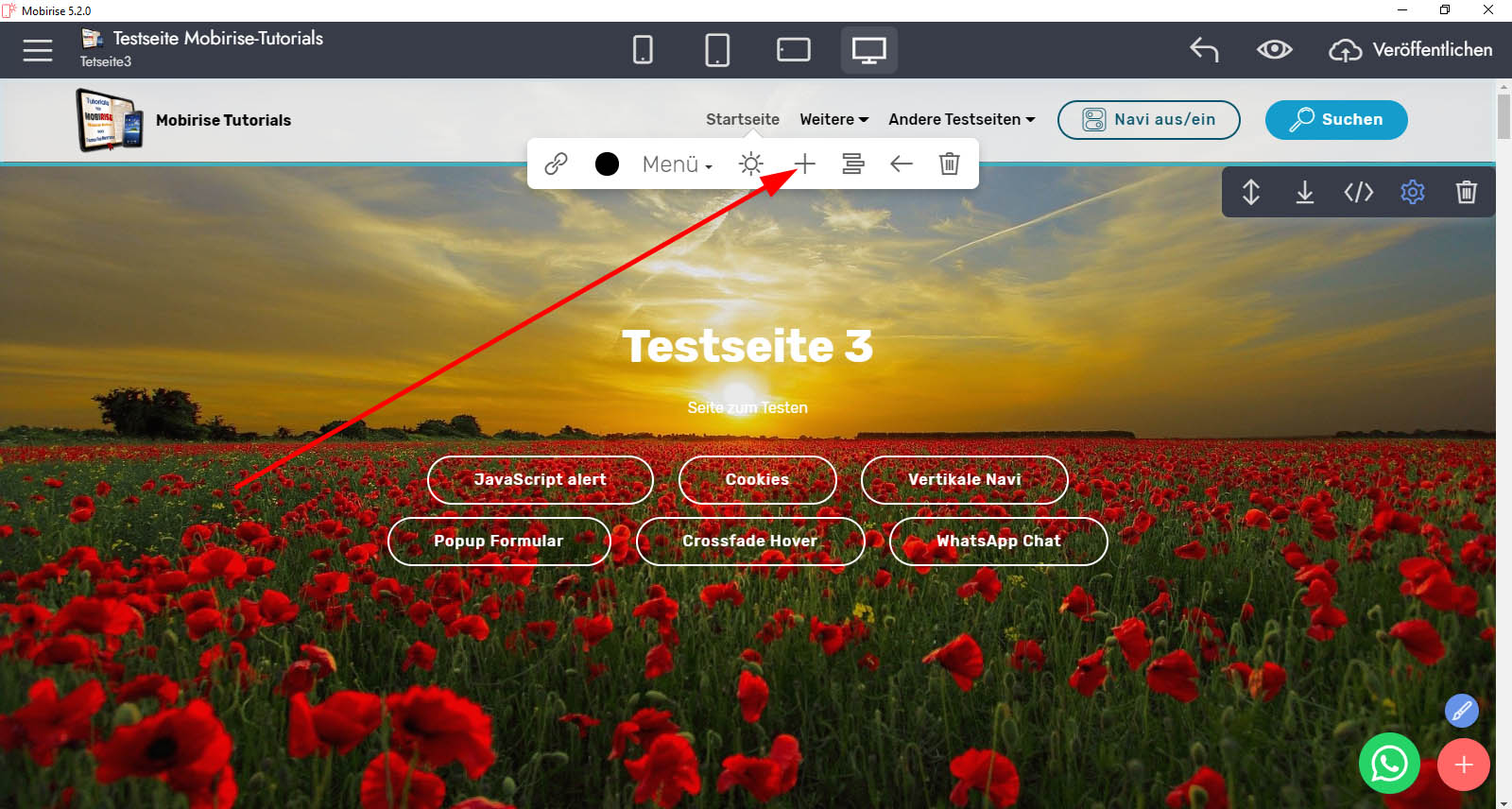Switch to mobile phone preview
Viewport: 1512px width, 809px height.
pos(643,49)
